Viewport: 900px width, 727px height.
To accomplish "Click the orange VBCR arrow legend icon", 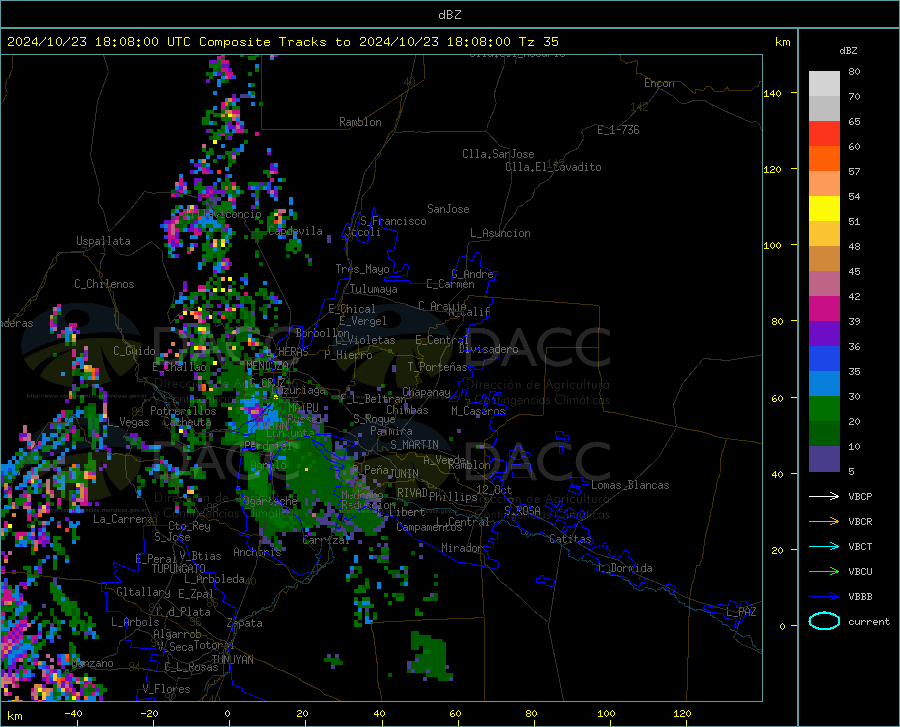I will pos(824,521).
